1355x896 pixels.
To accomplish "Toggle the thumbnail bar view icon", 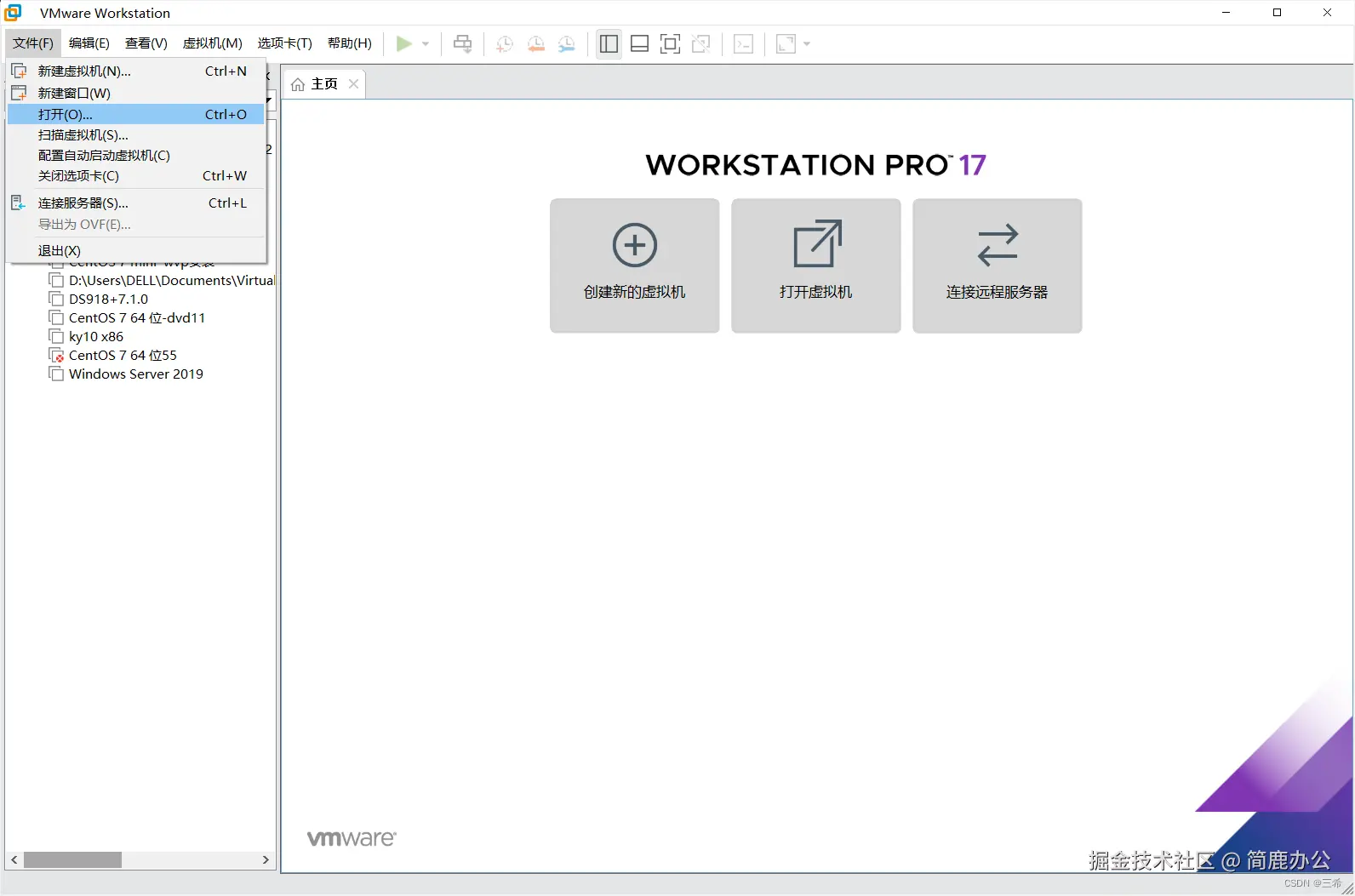I will point(639,43).
